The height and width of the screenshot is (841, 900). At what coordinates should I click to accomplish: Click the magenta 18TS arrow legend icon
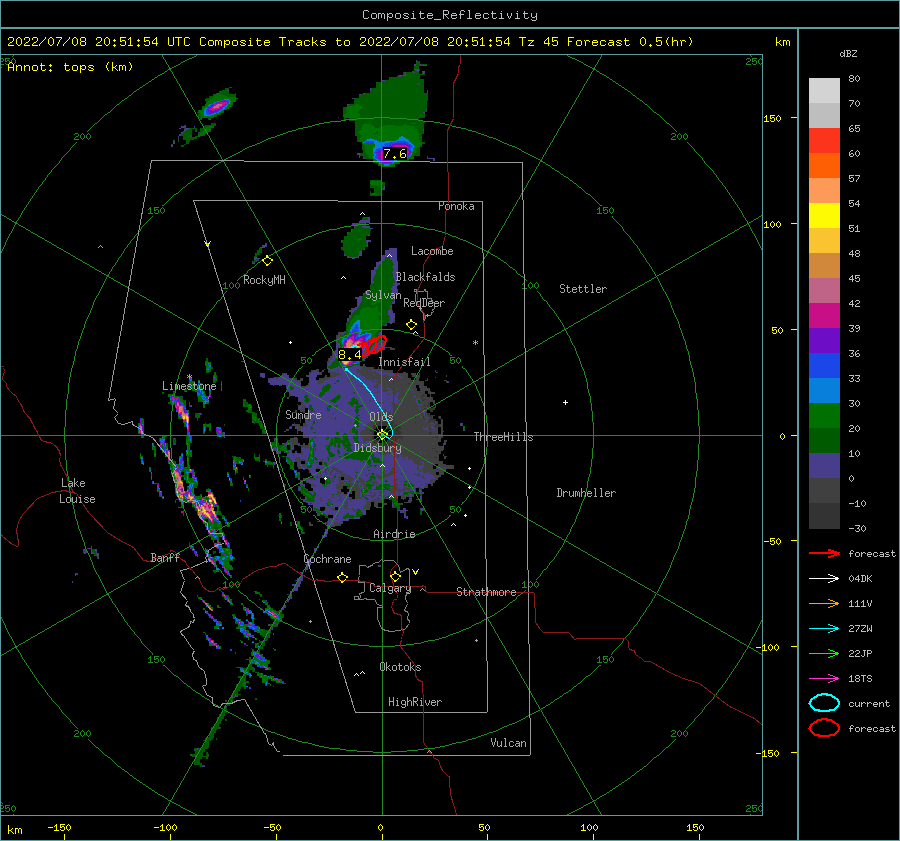pyautogui.click(x=824, y=679)
